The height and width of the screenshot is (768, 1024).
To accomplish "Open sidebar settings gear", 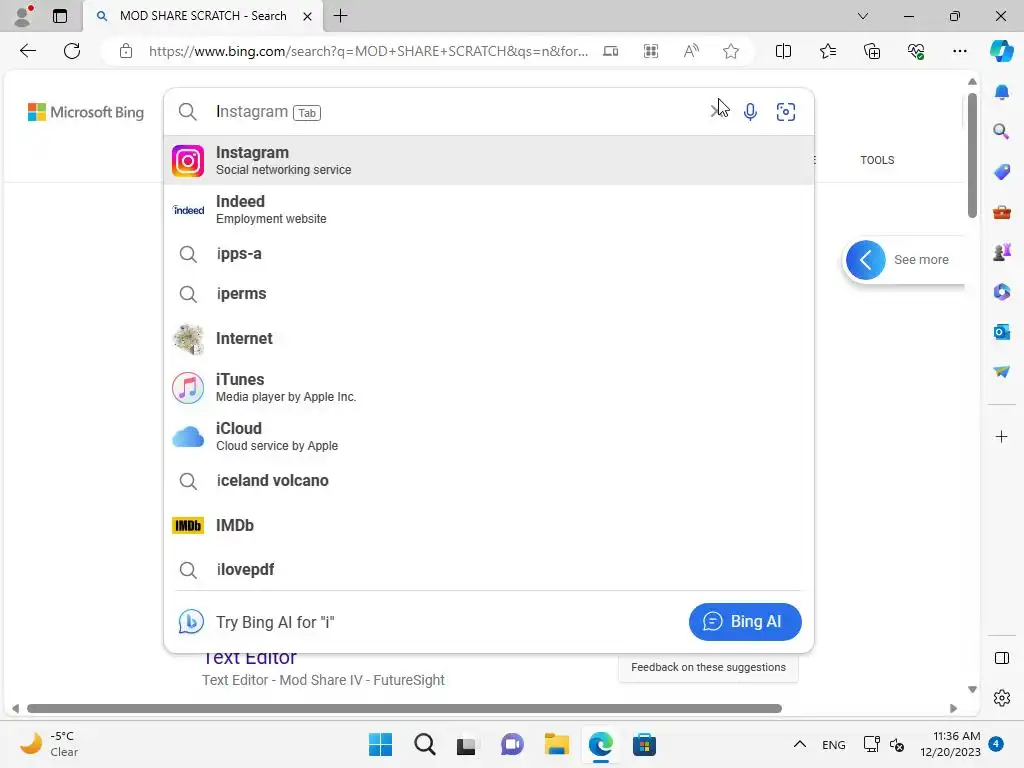I will [x=1001, y=698].
